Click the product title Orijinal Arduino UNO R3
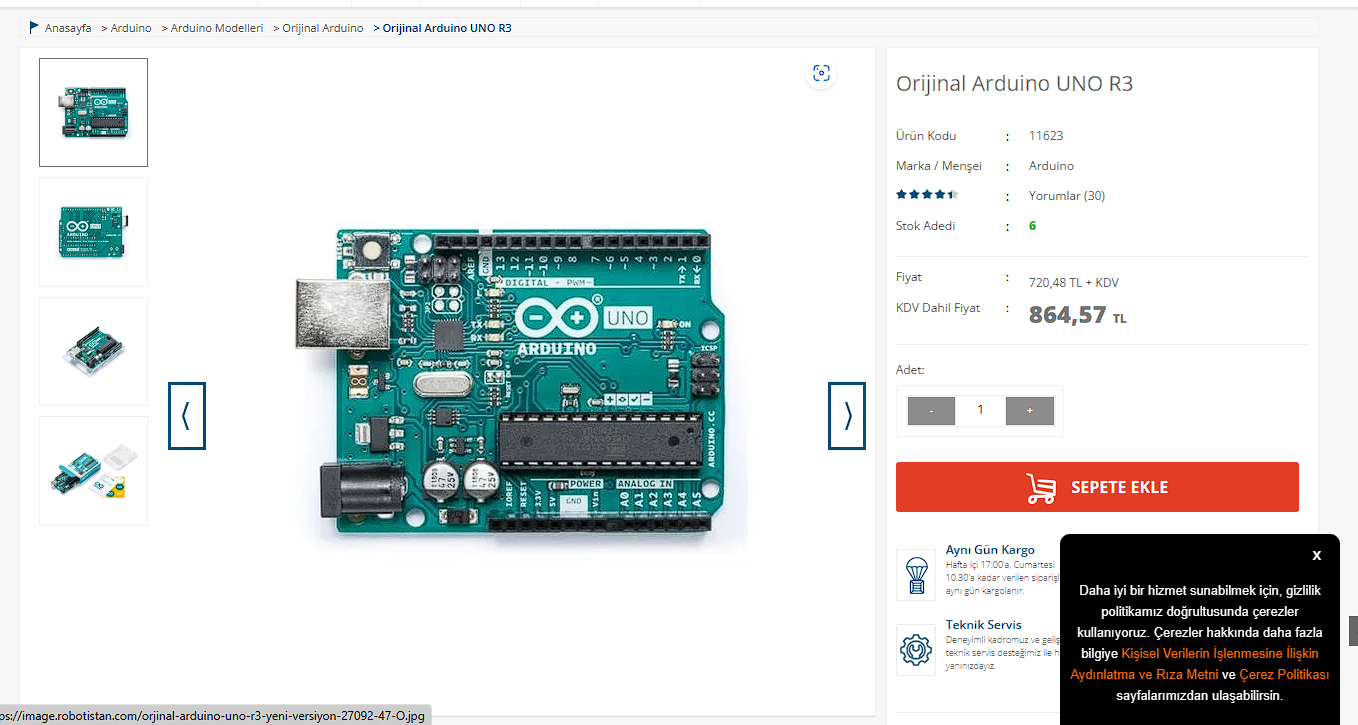This screenshot has height=725, width=1358. coord(1014,83)
